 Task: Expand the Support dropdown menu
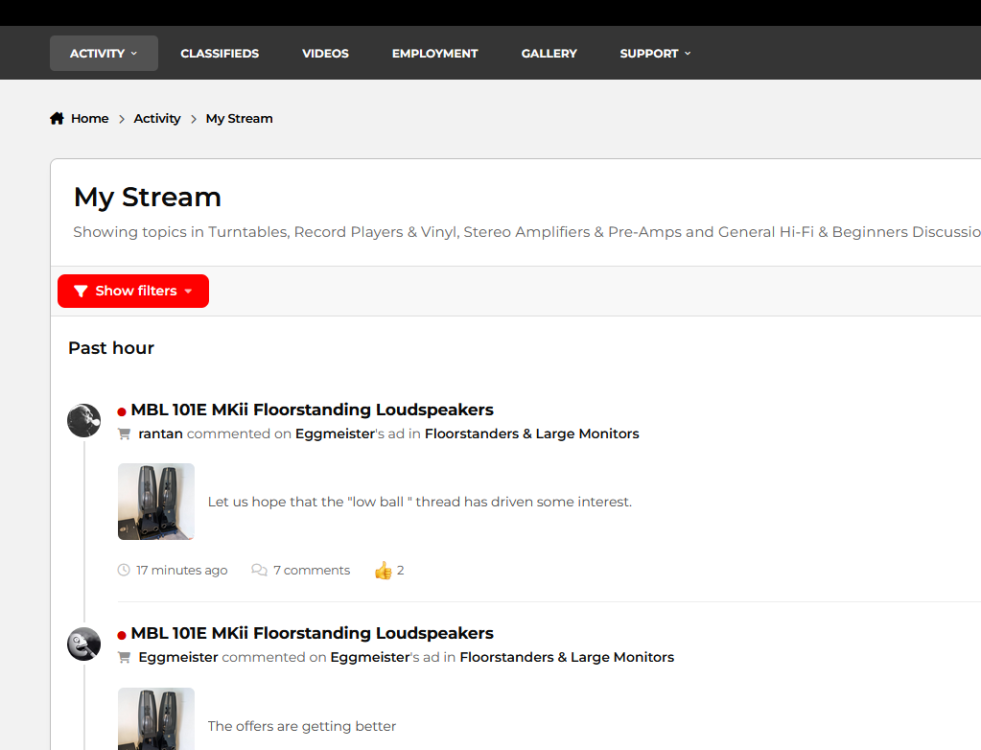655,54
